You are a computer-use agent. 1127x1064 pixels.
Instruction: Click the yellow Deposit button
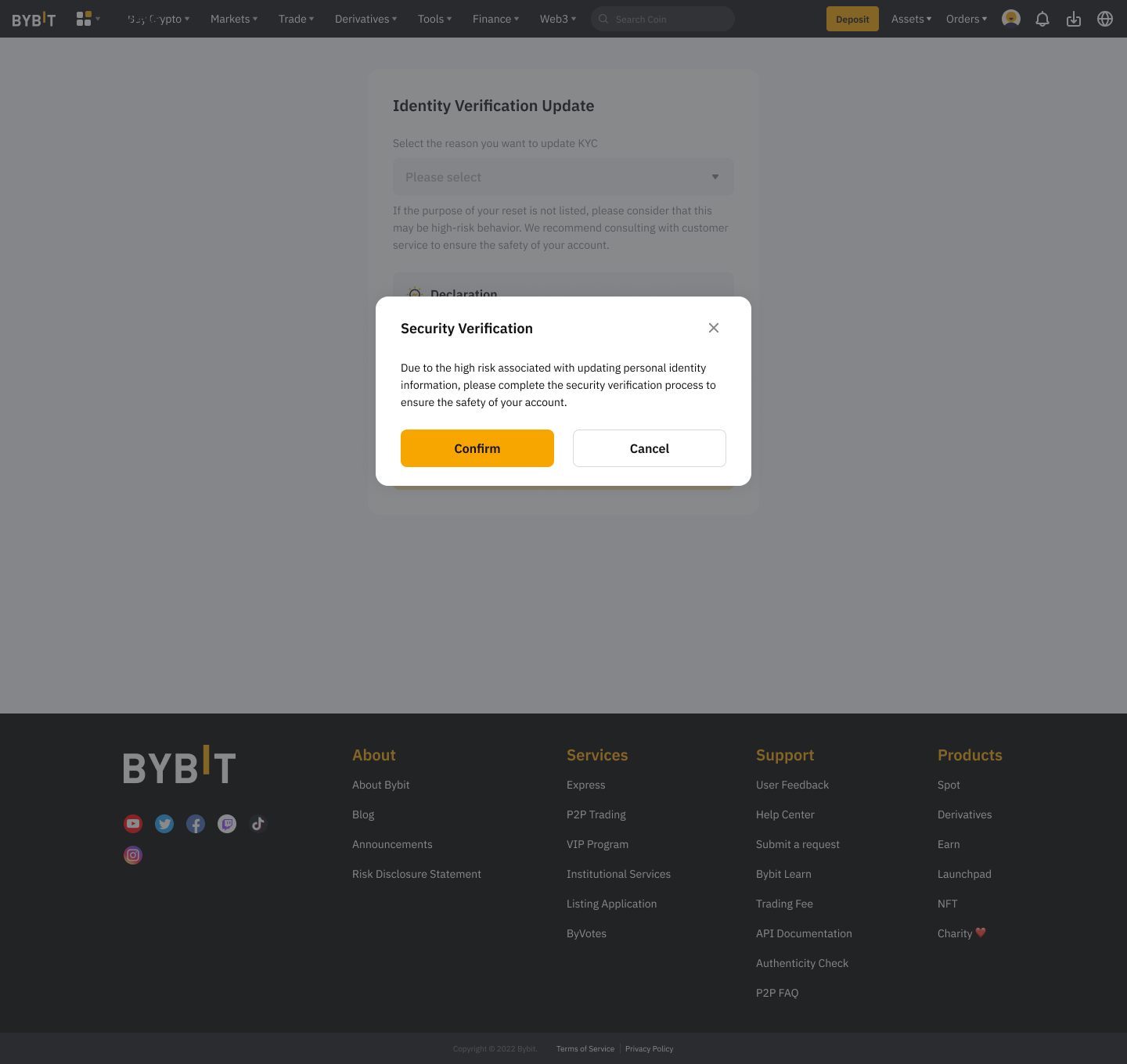point(852,19)
